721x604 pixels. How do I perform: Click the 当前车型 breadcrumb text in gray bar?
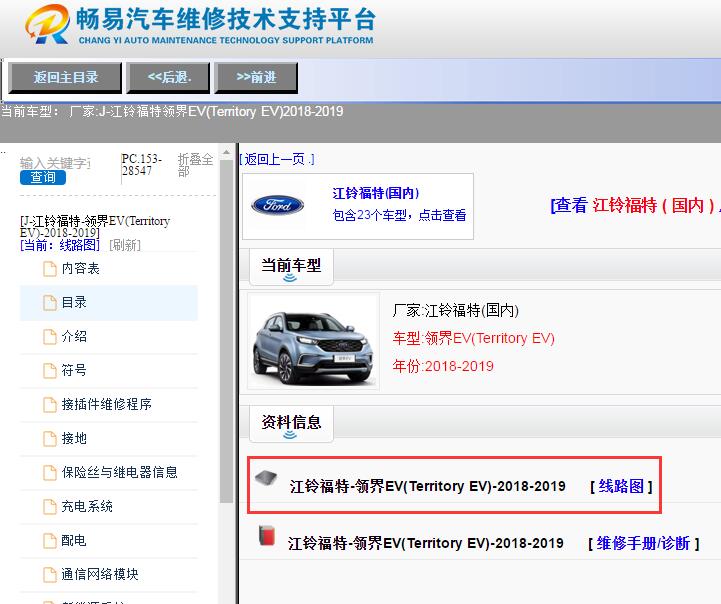click(172, 112)
